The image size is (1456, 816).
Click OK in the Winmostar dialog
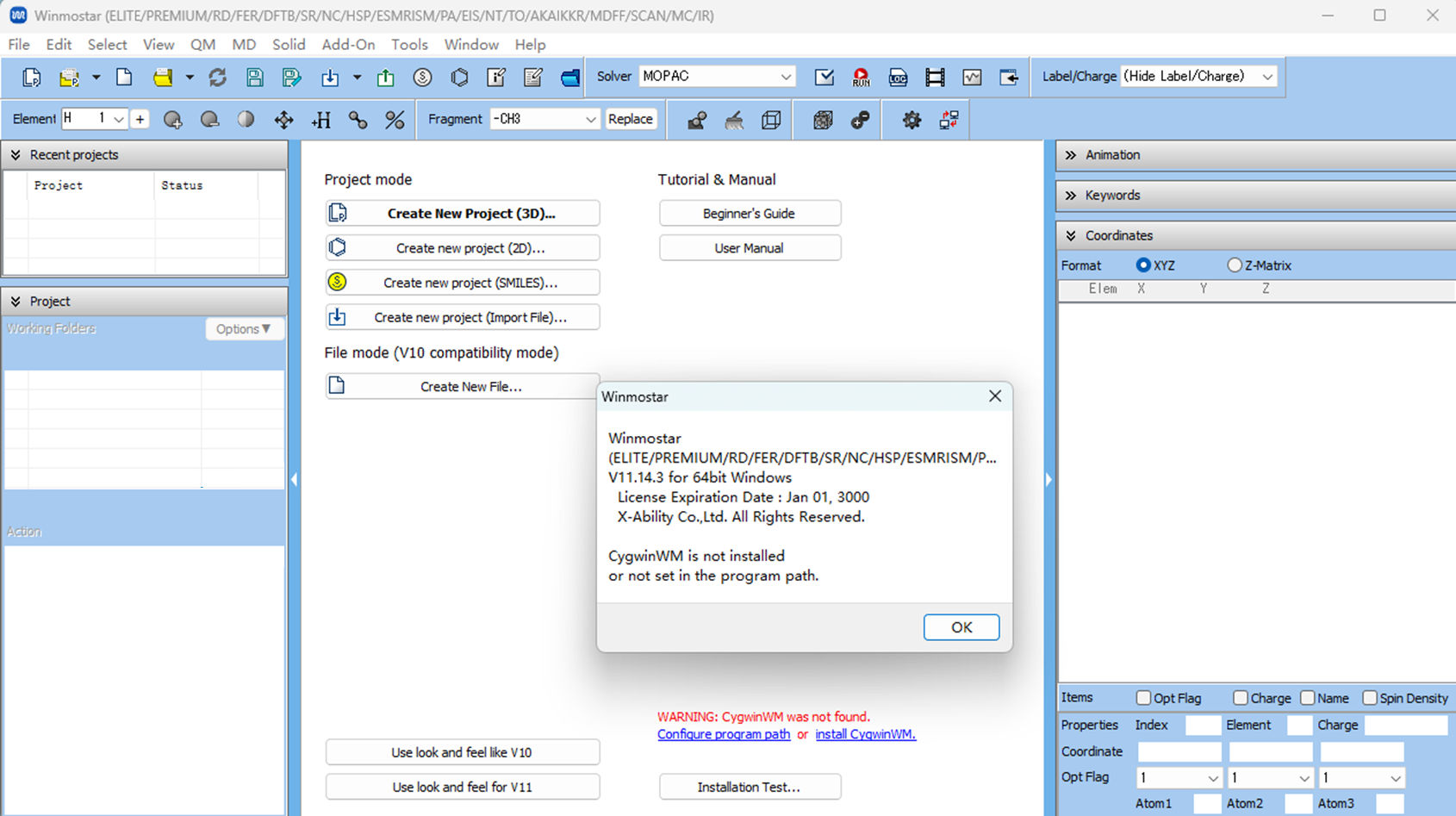961,627
